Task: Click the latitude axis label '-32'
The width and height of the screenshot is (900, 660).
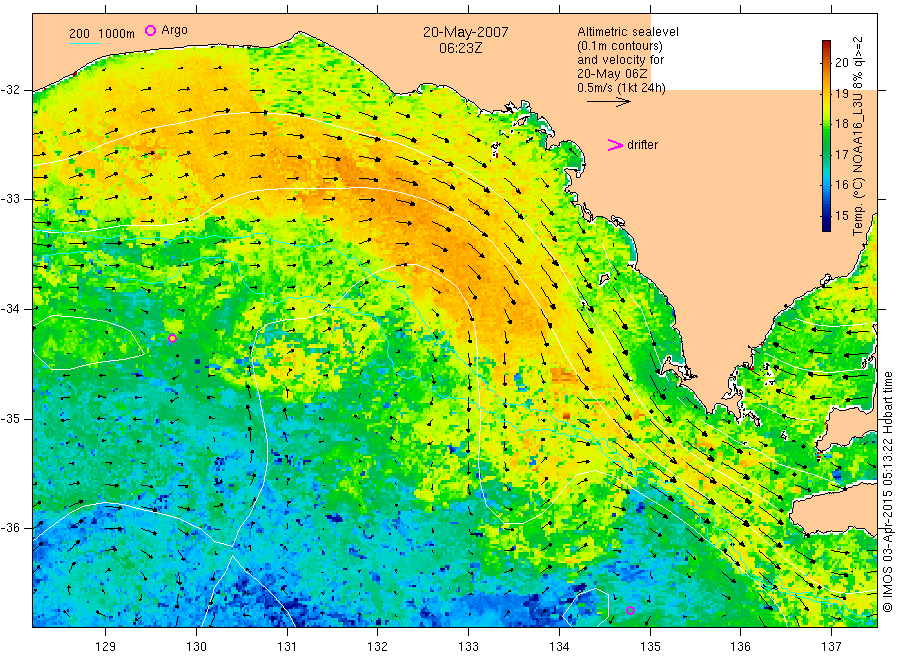Action: point(10,90)
